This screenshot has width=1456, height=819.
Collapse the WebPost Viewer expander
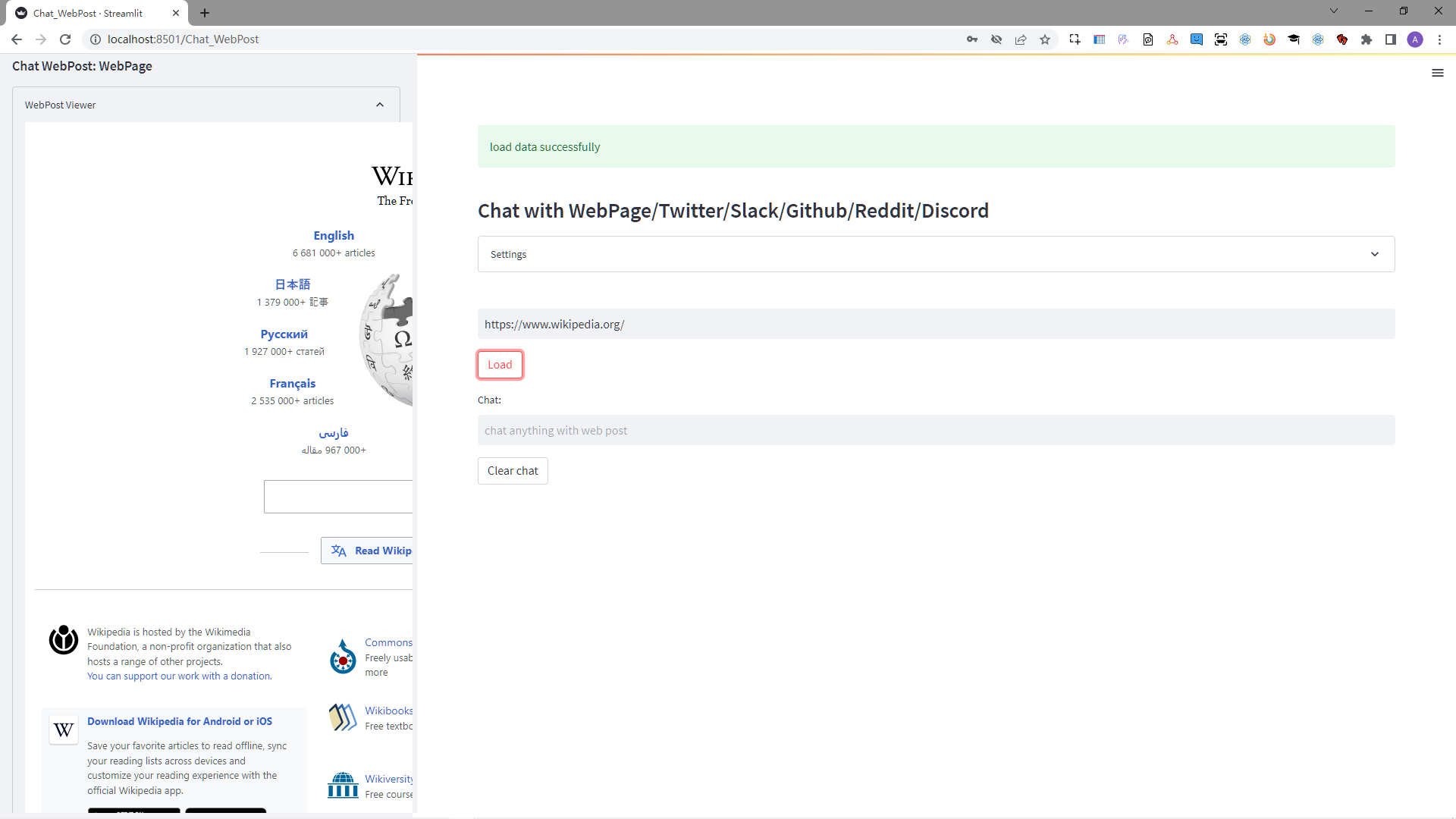point(380,105)
